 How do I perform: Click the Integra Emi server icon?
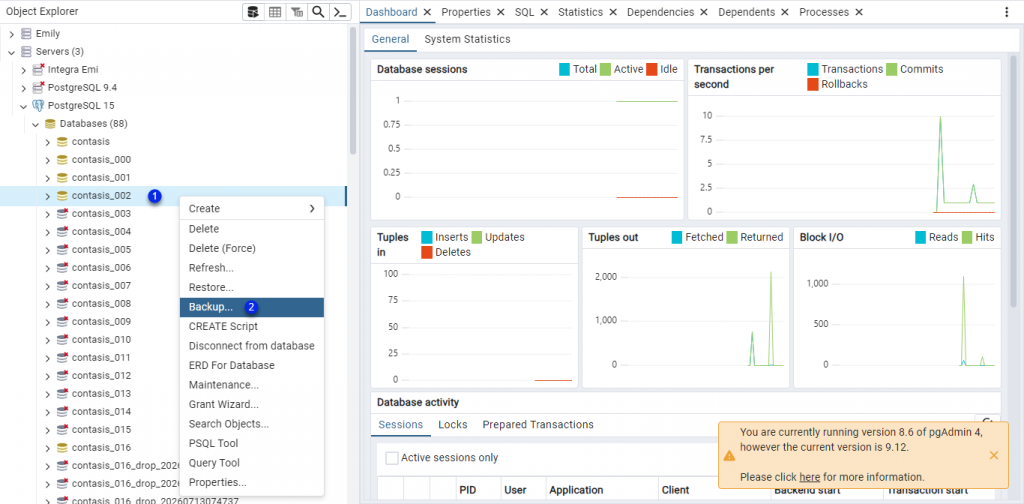[x=38, y=69]
